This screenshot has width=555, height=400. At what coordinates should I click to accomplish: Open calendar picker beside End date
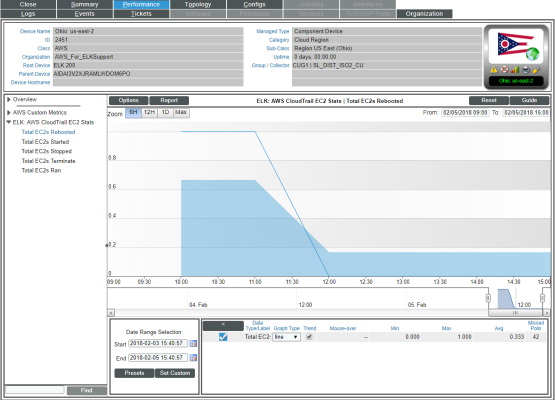coord(193,358)
